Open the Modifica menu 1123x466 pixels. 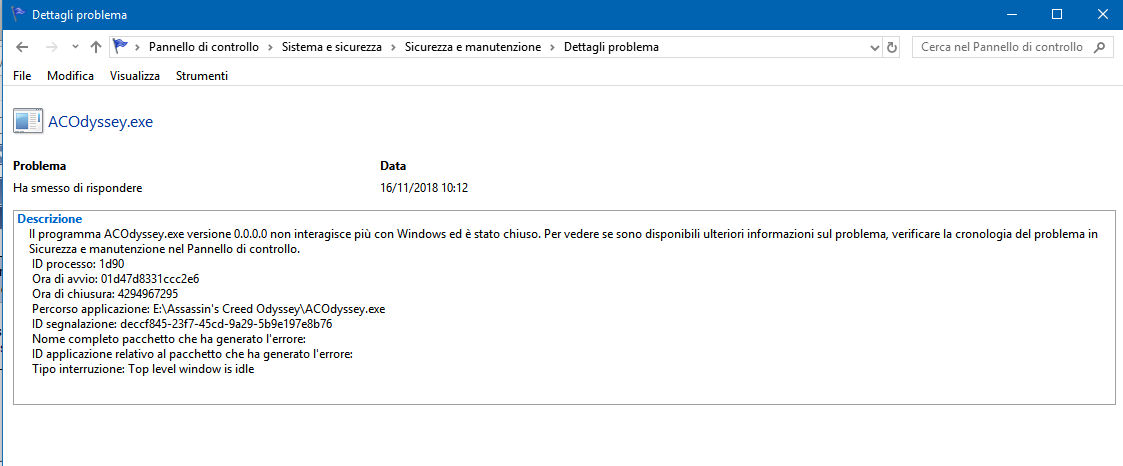pos(70,76)
